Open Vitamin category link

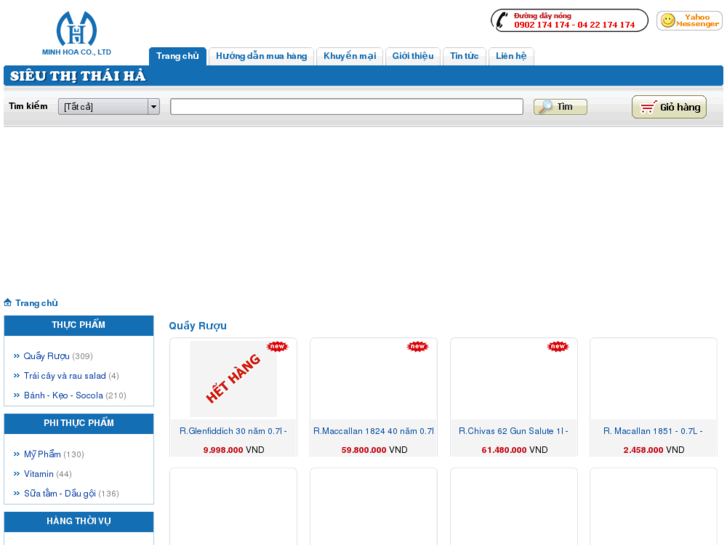(x=38, y=474)
